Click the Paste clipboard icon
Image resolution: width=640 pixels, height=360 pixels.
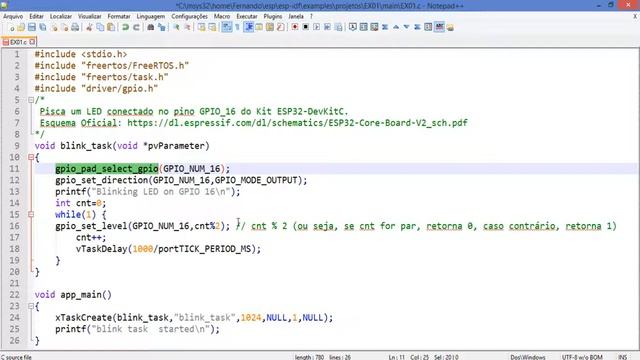111,27
